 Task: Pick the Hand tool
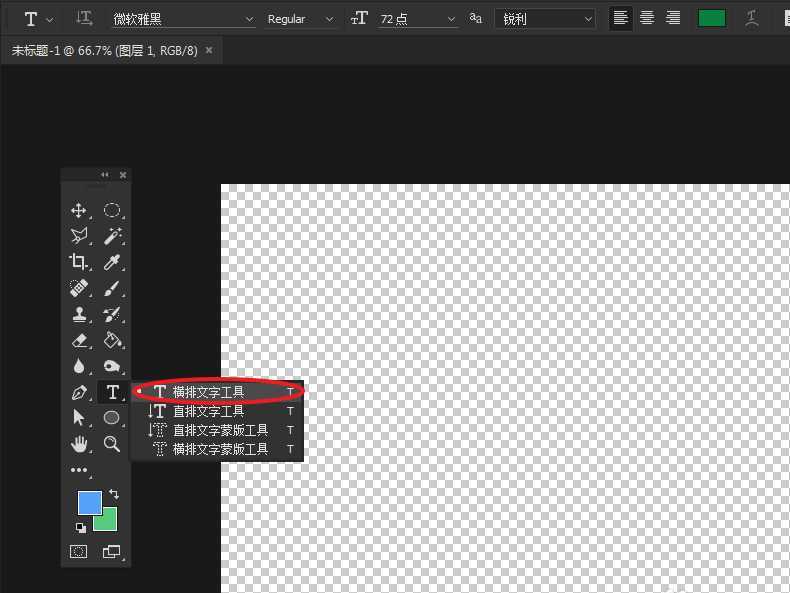coord(79,443)
